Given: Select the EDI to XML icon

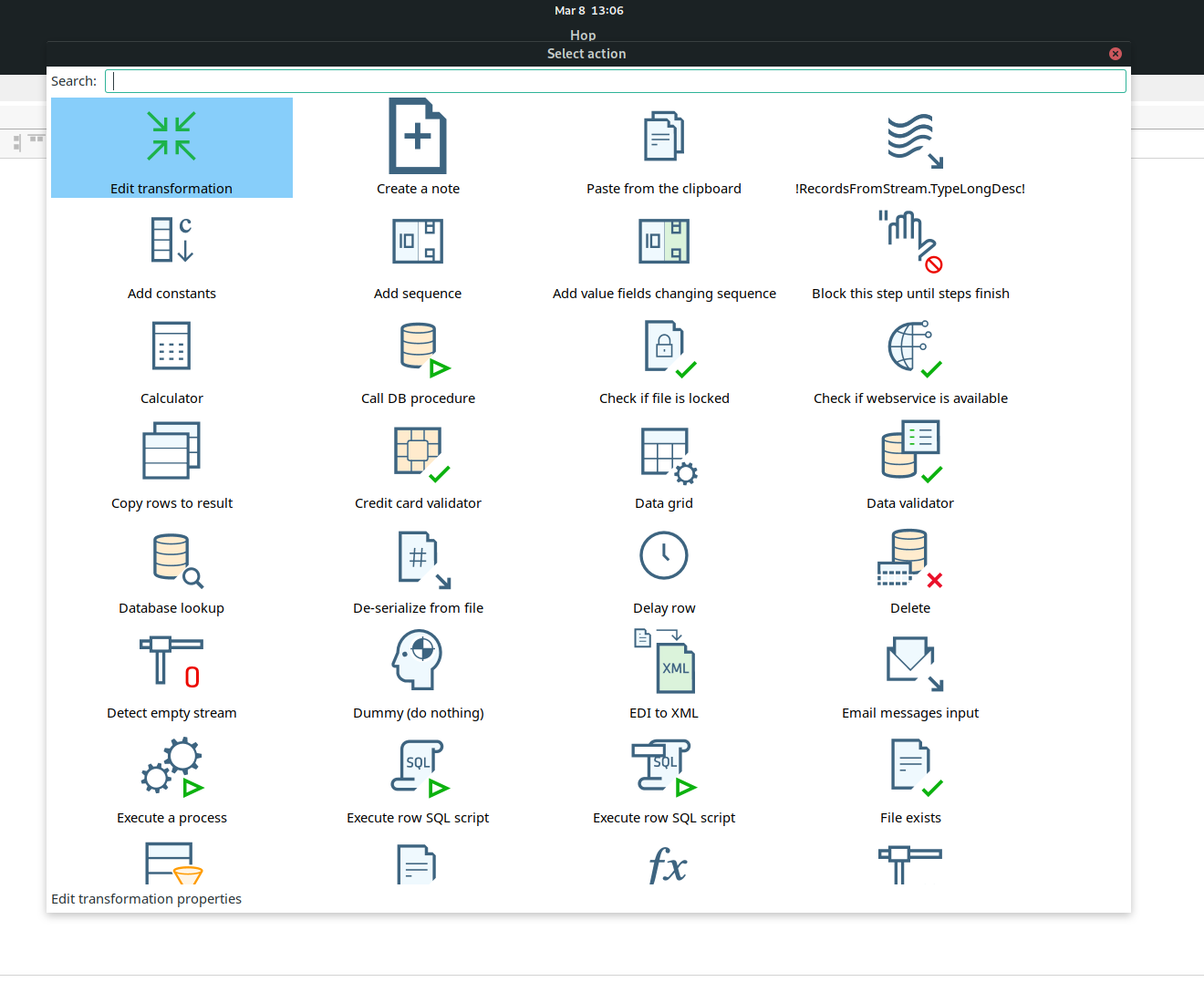Looking at the screenshot, I should pyautogui.click(x=666, y=661).
